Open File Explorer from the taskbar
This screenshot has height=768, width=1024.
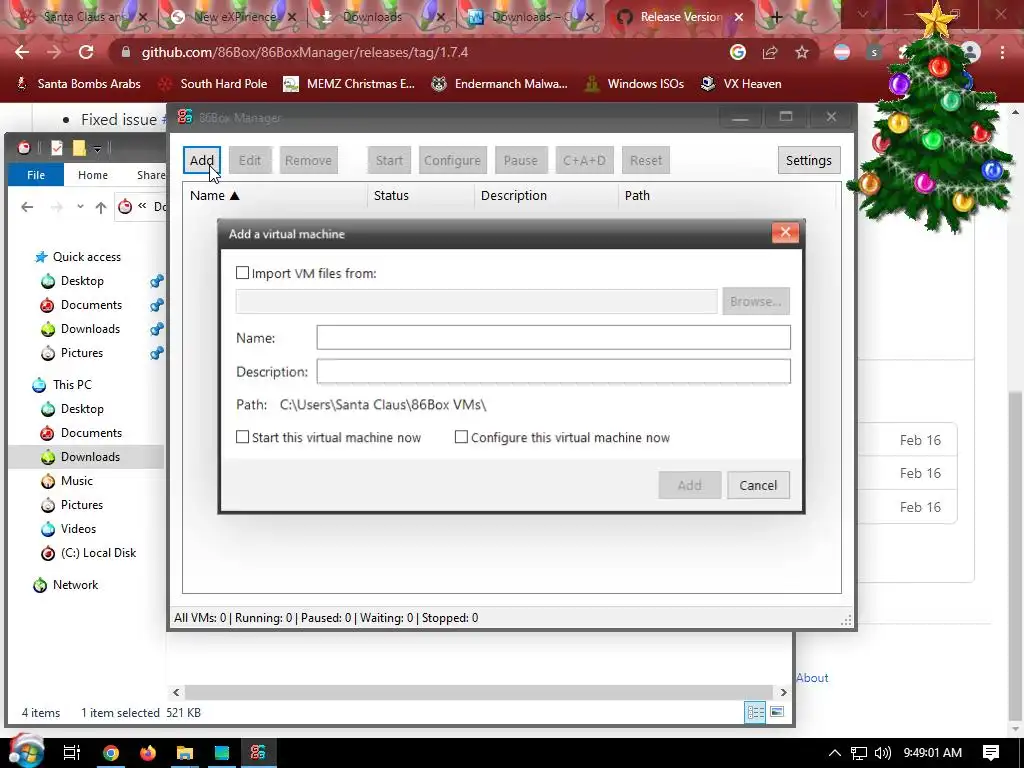click(x=185, y=753)
